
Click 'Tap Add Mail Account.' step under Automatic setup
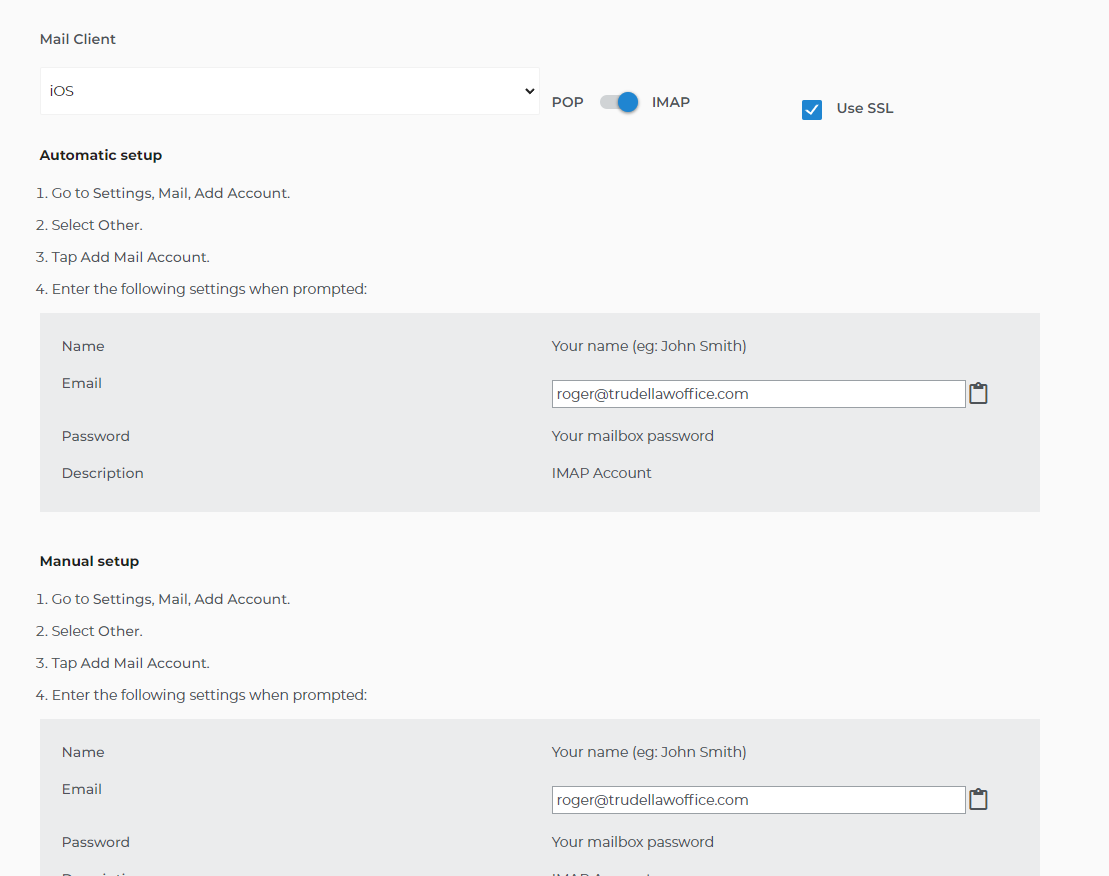[x=130, y=257]
